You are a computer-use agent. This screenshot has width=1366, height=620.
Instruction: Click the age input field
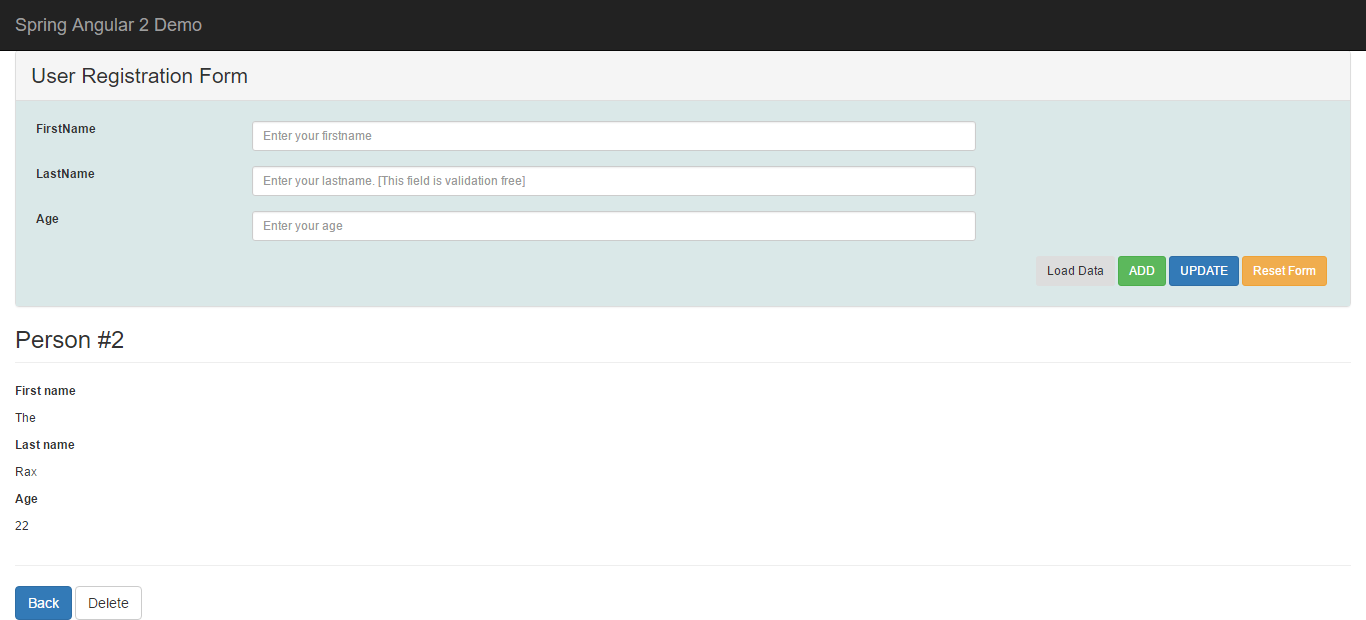coord(612,226)
